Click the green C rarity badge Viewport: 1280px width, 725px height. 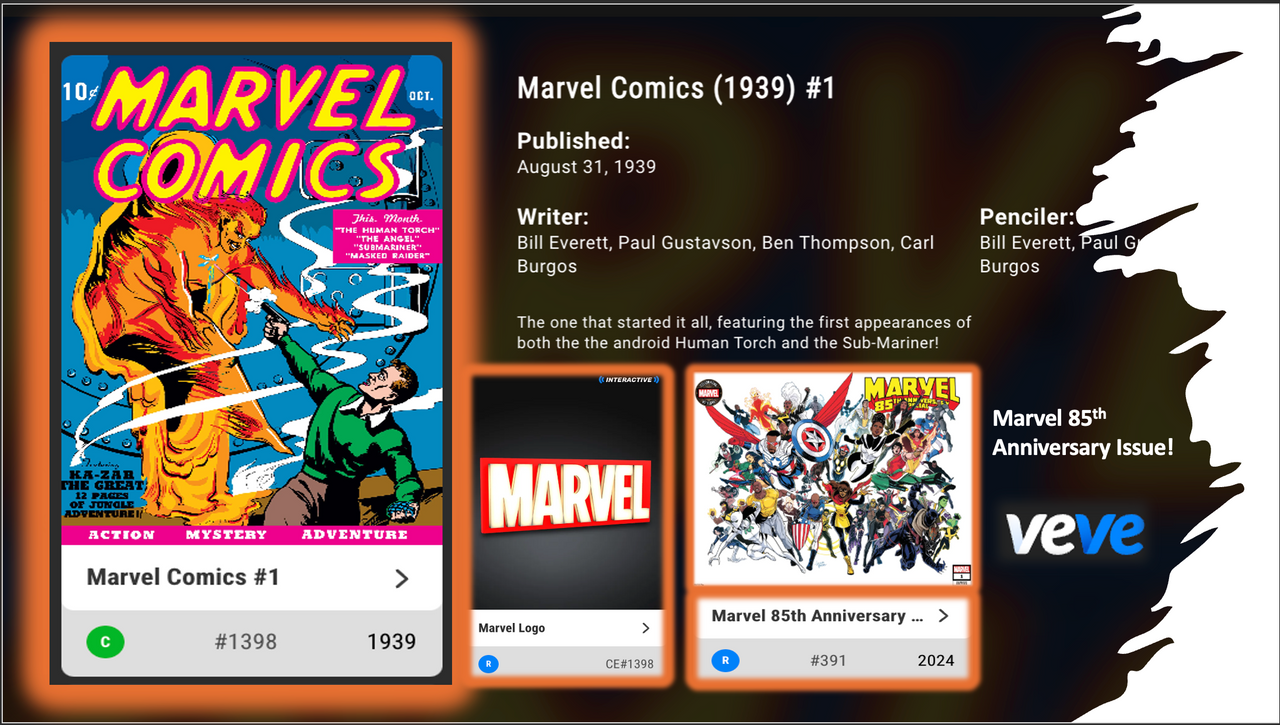(x=105, y=641)
